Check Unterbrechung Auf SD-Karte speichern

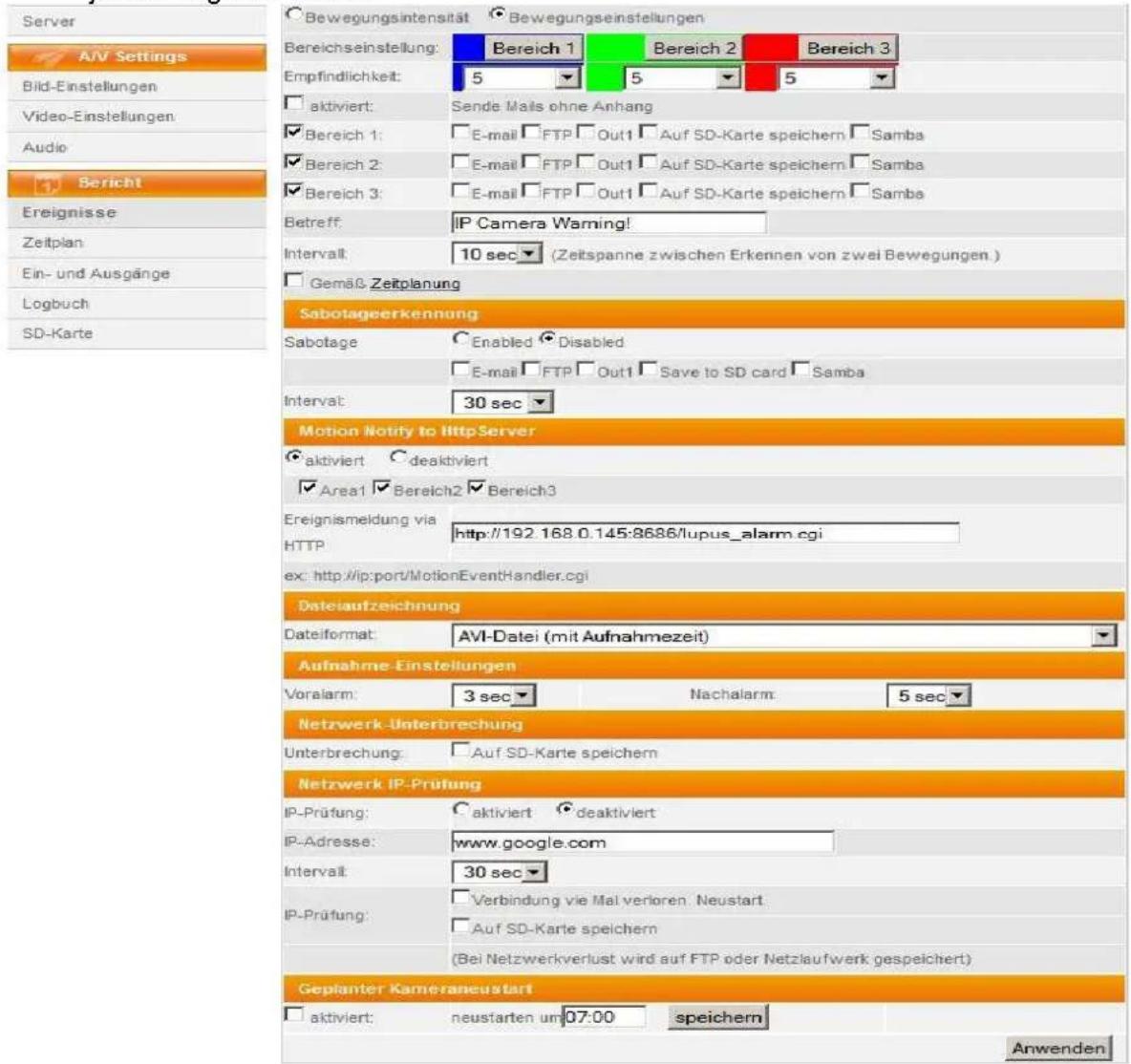coord(460,750)
